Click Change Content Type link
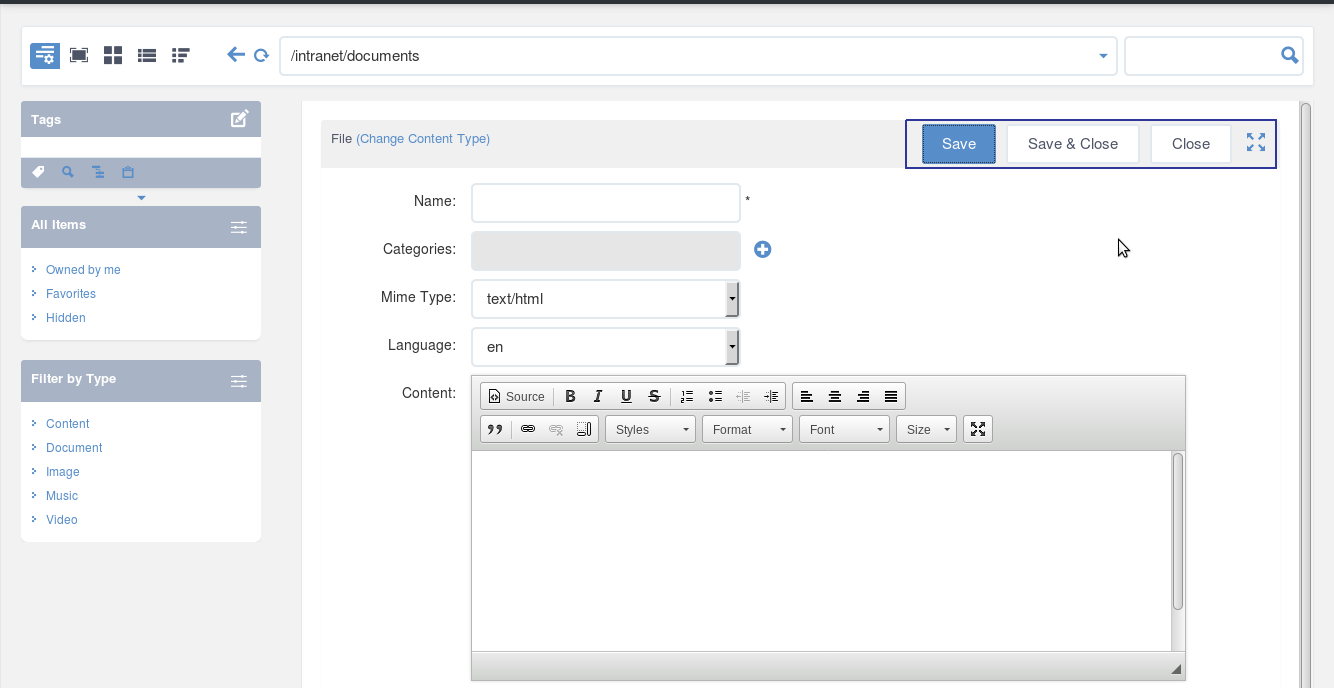 pyautogui.click(x=423, y=139)
